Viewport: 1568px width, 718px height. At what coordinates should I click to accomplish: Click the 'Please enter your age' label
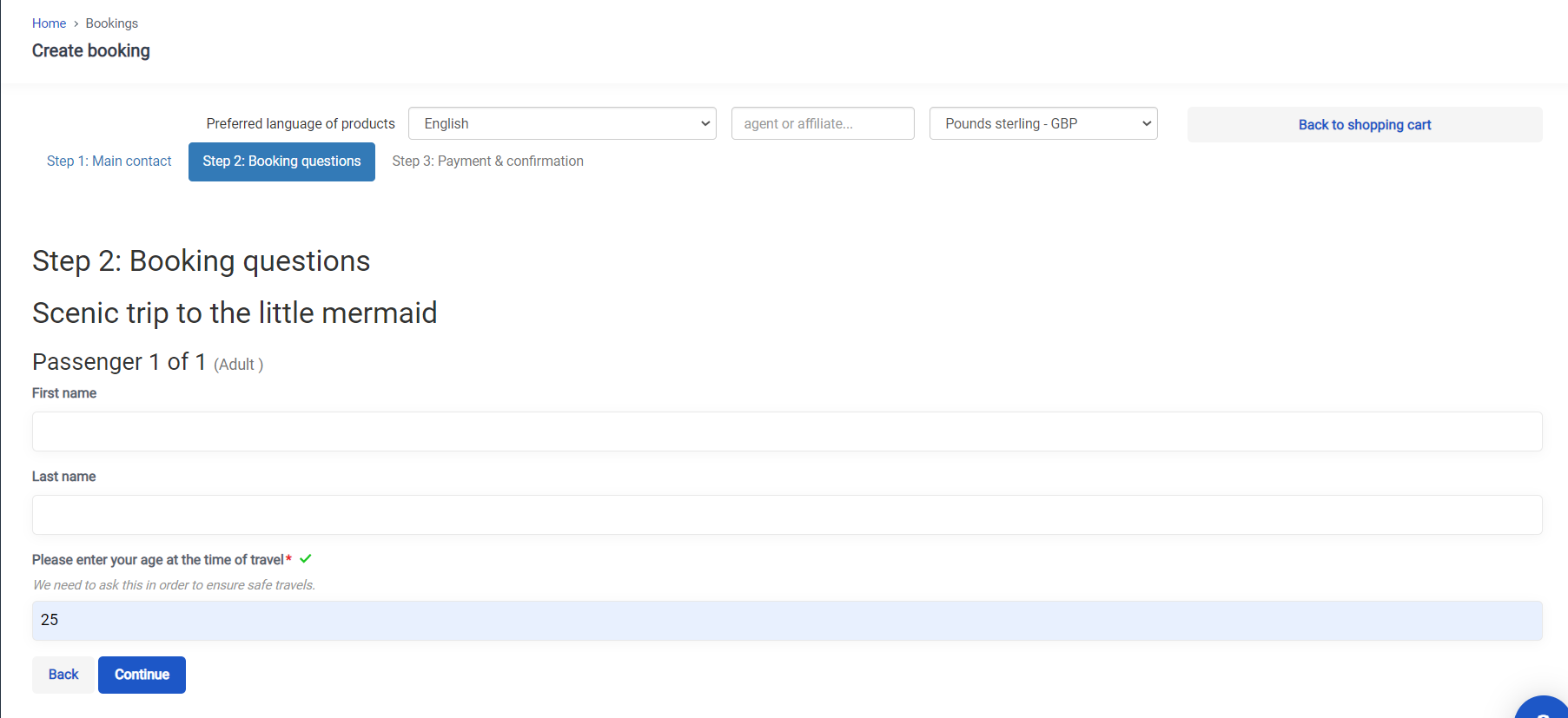(x=158, y=560)
